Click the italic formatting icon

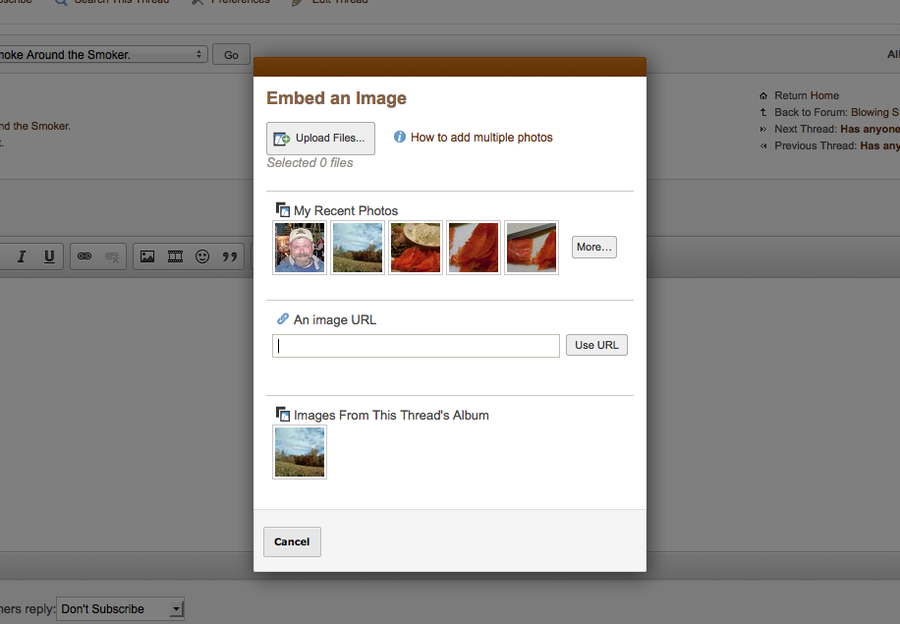tap(21, 257)
